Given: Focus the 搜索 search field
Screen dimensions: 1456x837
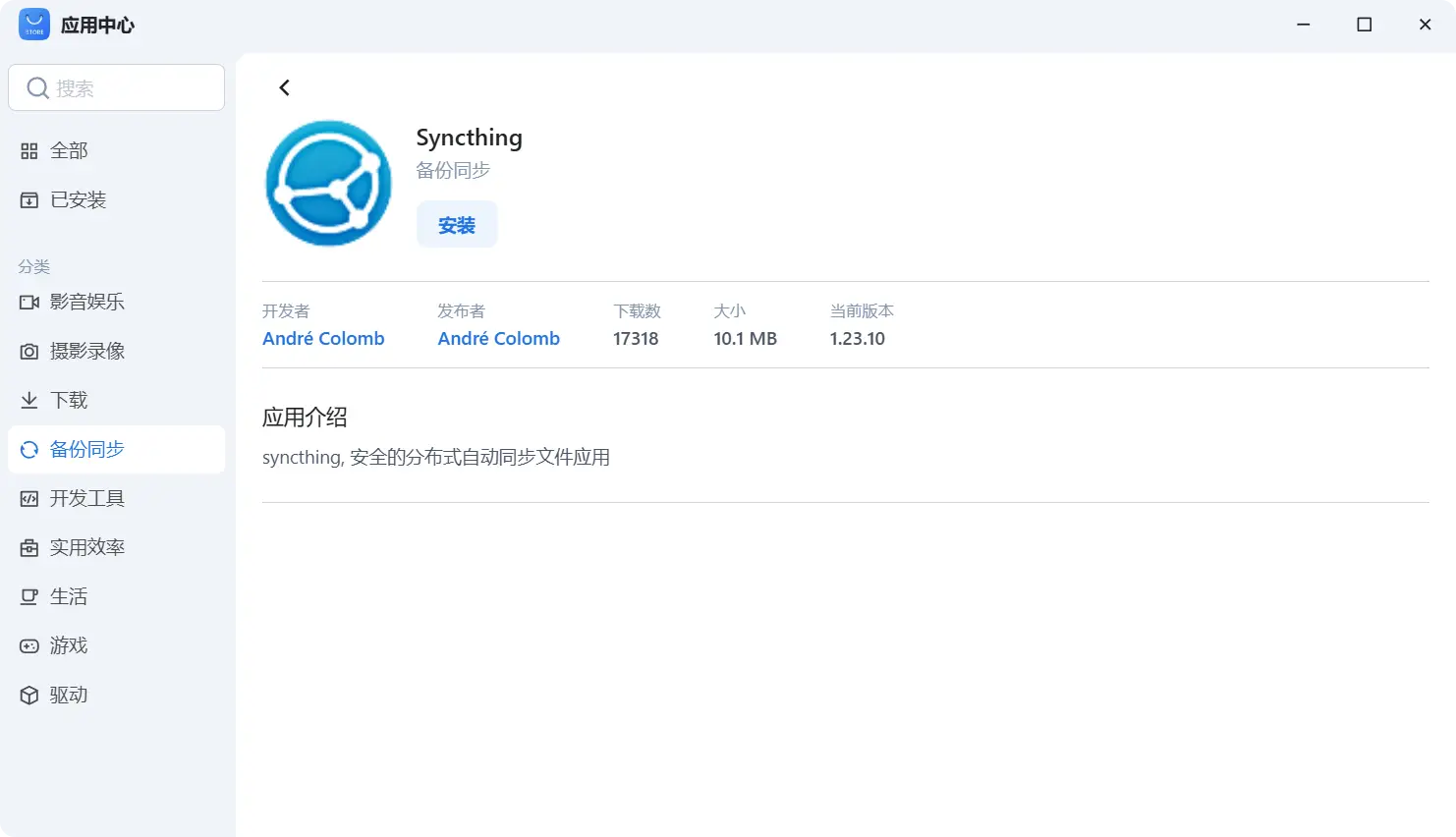Looking at the screenshot, I should 116,87.
